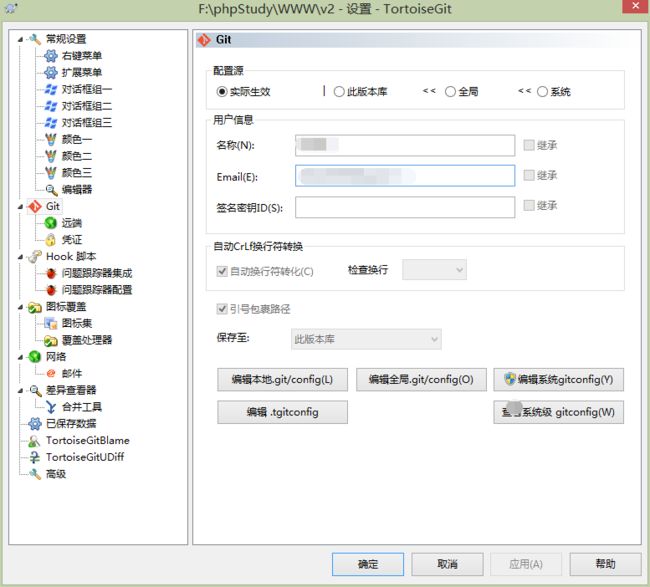Click the bug icon beside 问题跟踪器集成
Screen dimensions: 650x587
pyautogui.click(x=51, y=273)
